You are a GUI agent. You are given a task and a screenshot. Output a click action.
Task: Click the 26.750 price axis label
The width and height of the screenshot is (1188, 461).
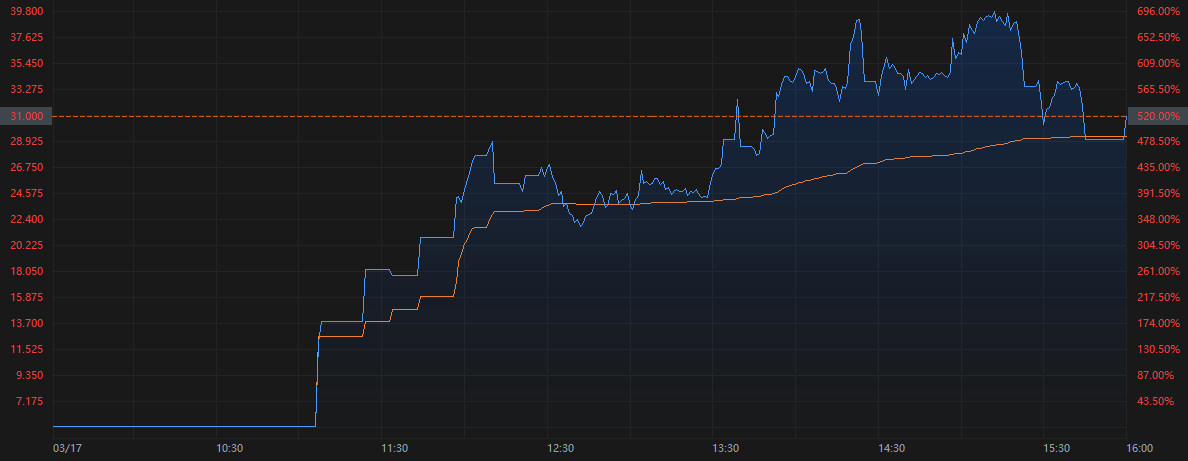click(x=27, y=168)
